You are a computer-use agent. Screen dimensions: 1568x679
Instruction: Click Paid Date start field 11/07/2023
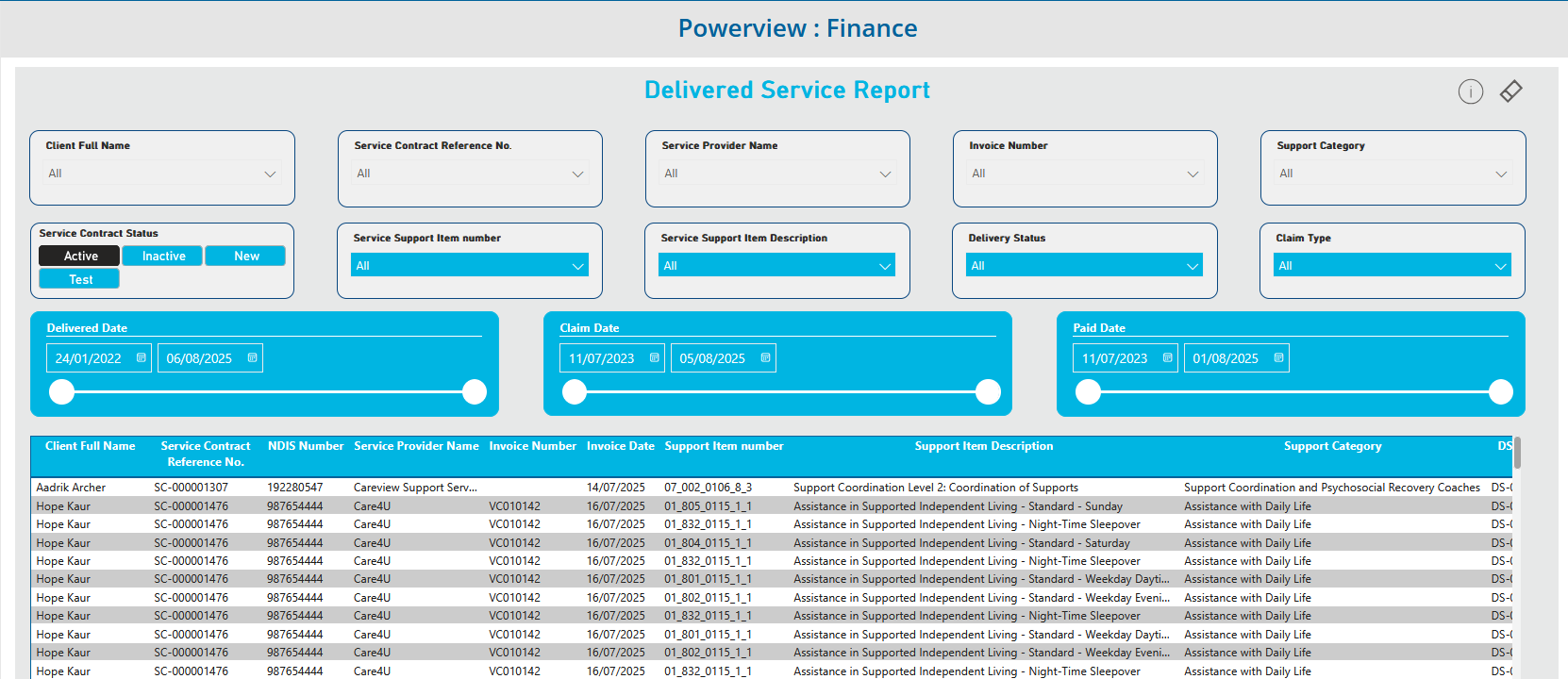[1126, 358]
